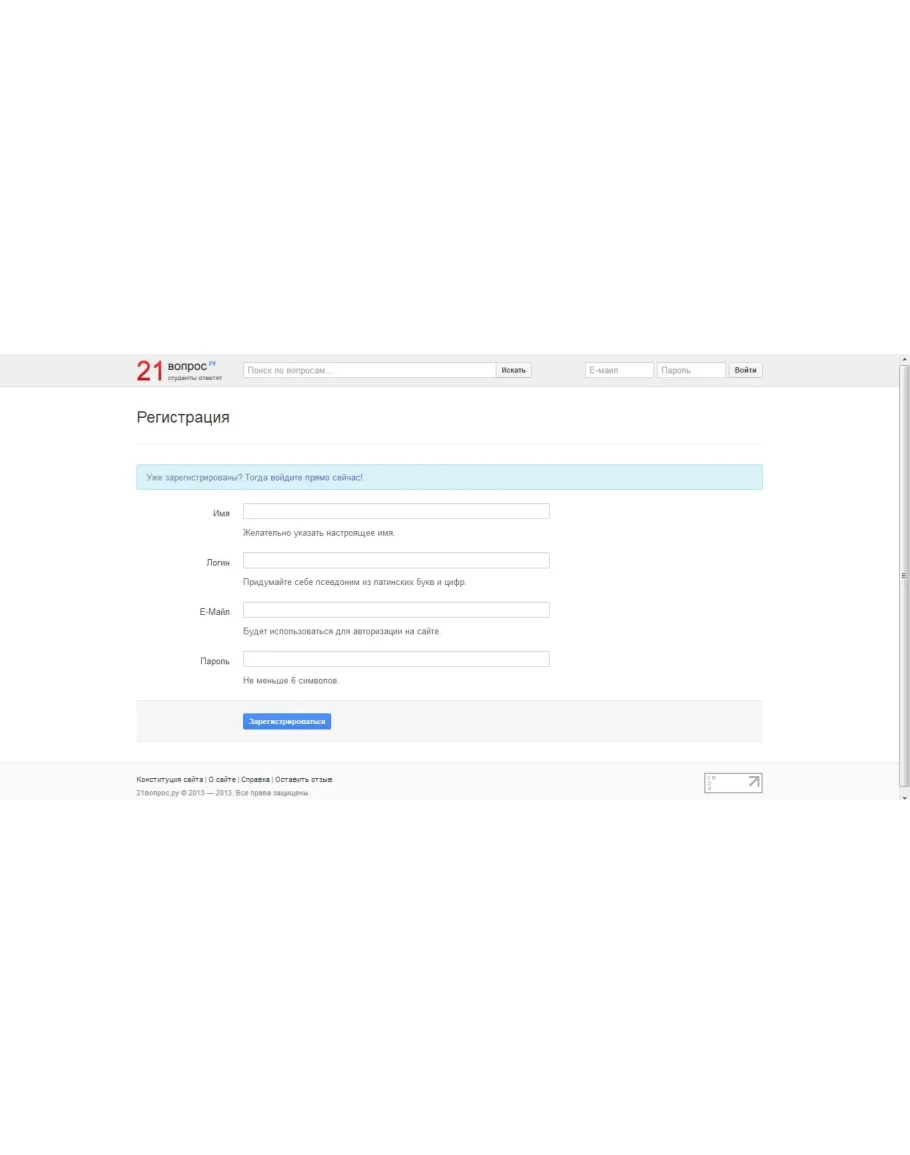Open the 'Конституция сайта' footer link
This screenshot has height=1155, width=910.
pyautogui.click(x=170, y=779)
